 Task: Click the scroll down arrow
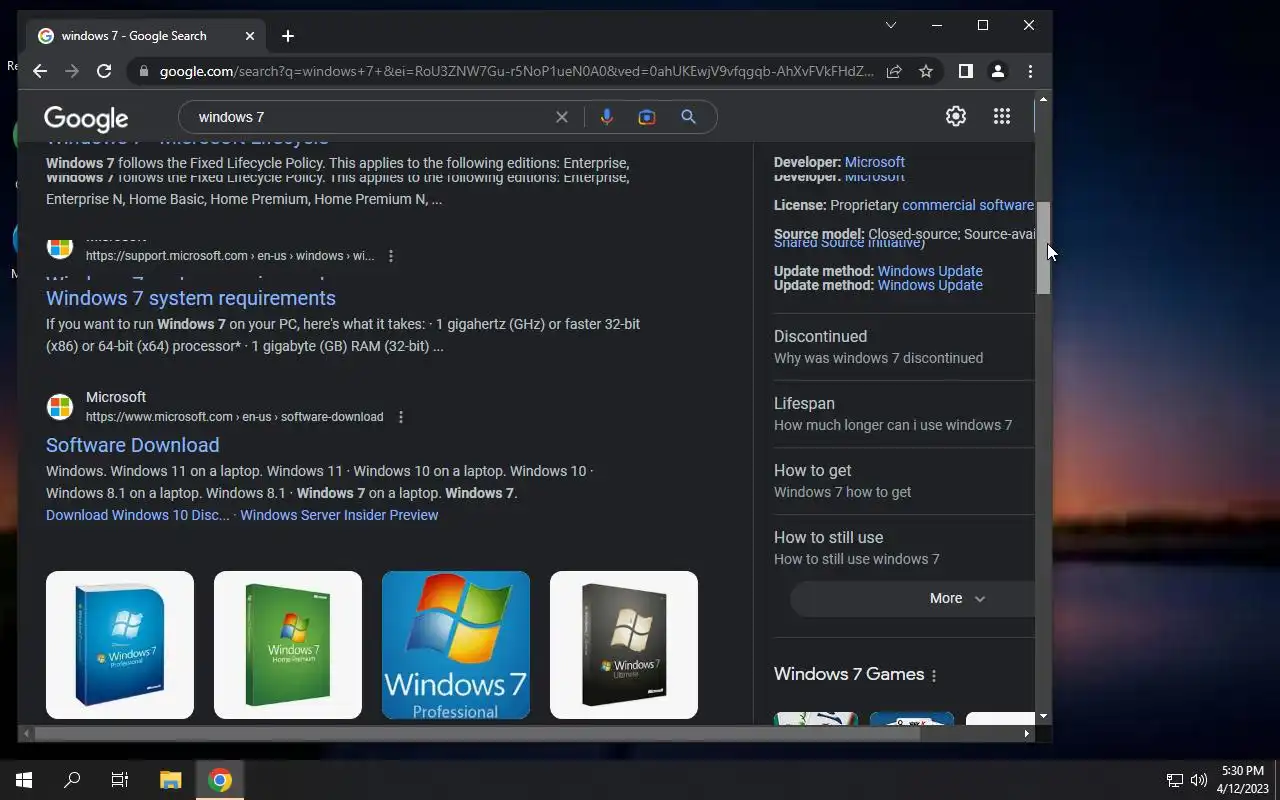pos(1043,716)
